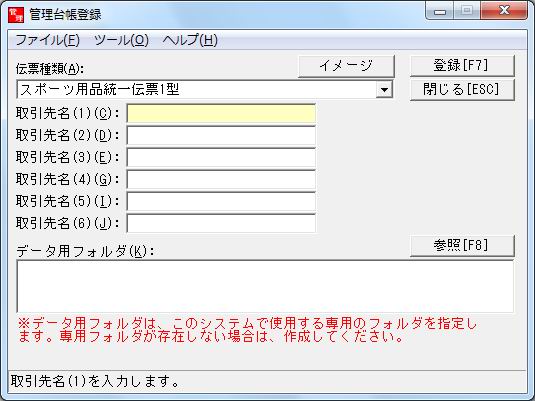Image resolution: width=535 pixels, height=401 pixels.
Task: Click the red 管理 app icon in title bar
Action: (16, 15)
